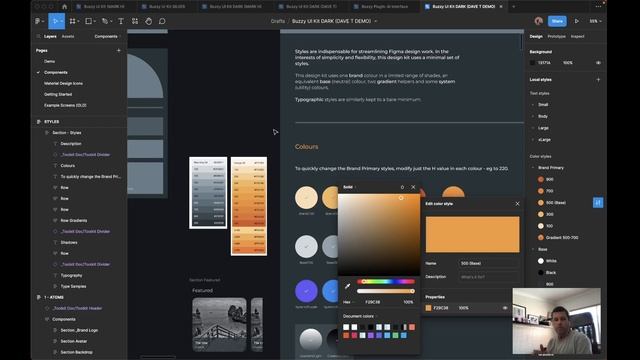Open the Example Screens page

[x=65, y=105]
